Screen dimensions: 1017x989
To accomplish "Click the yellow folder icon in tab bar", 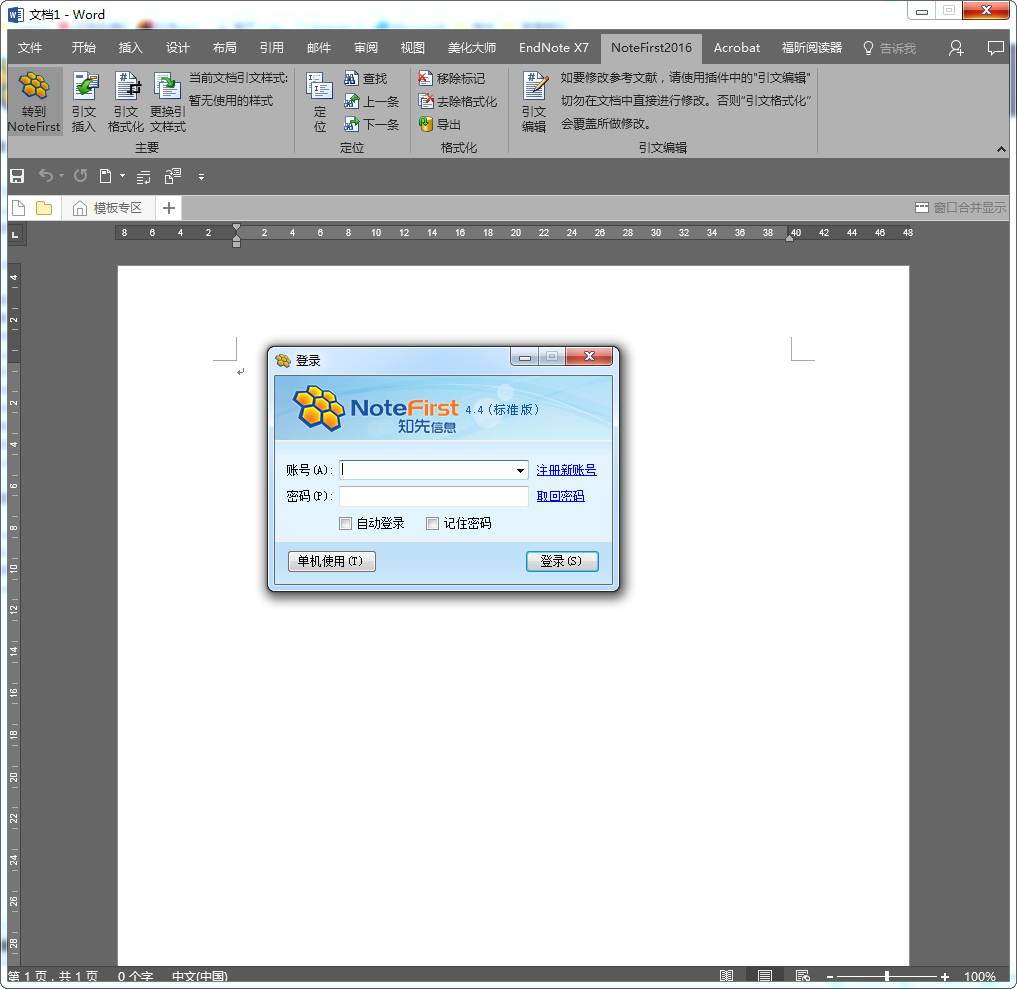I will (x=44, y=208).
